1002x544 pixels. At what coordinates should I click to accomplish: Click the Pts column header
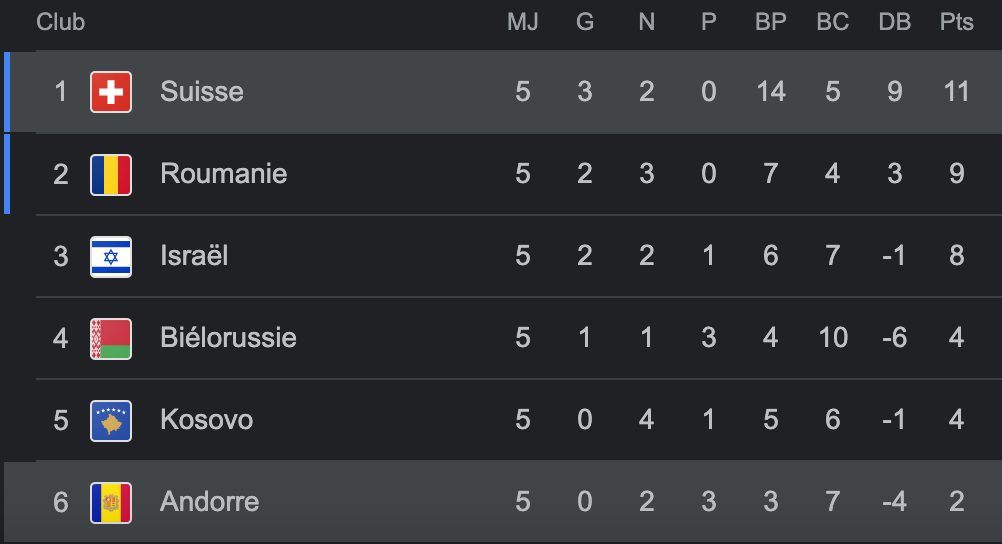956,22
